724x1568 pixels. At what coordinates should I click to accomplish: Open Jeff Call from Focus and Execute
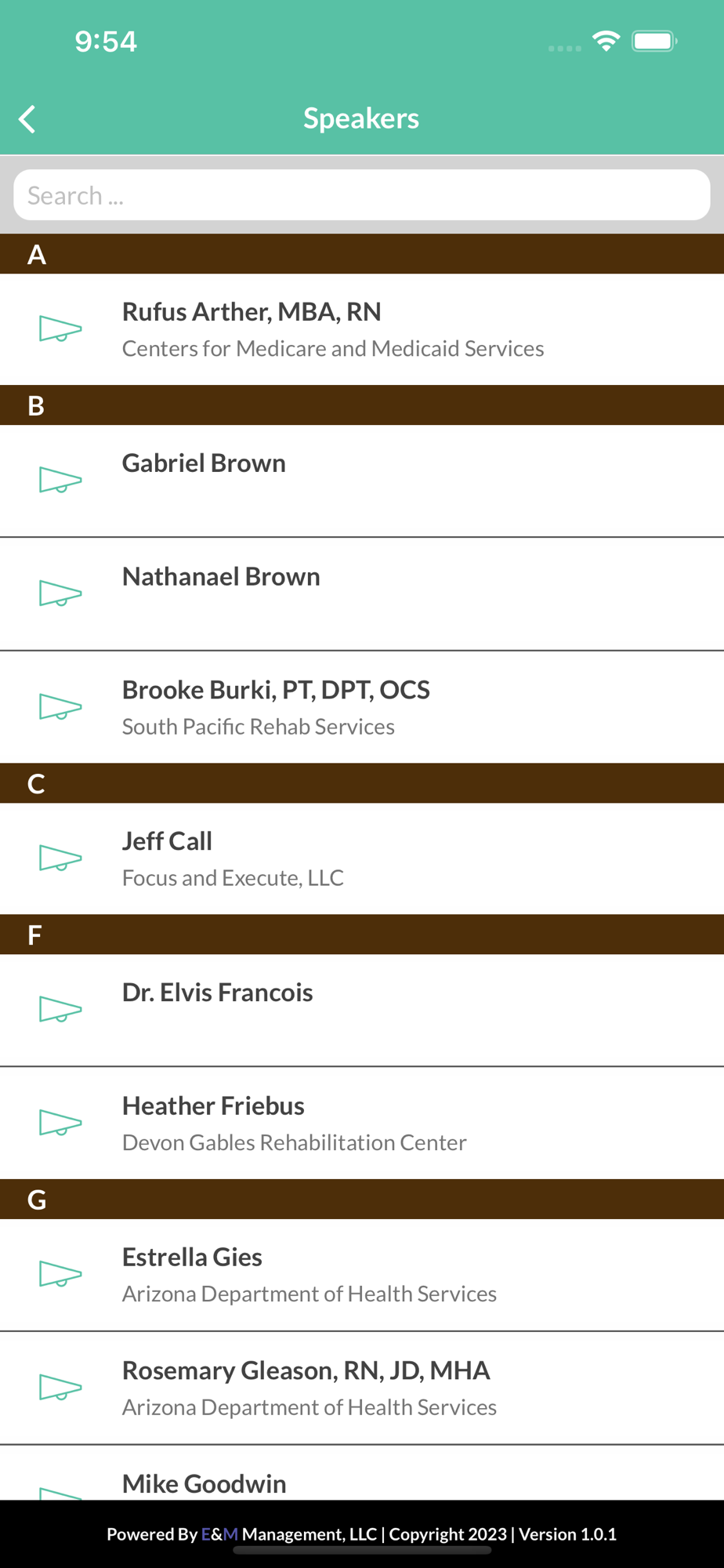pos(167,841)
